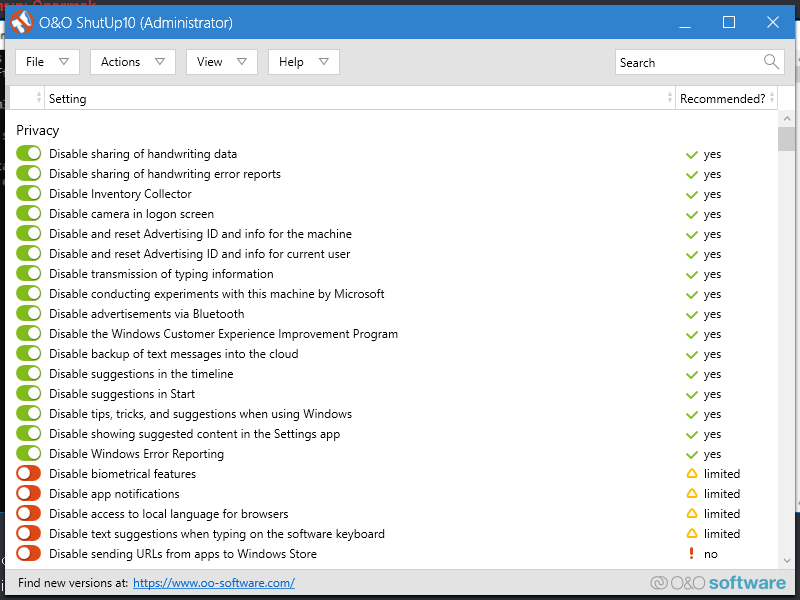
Task: Open the View dropdown menu
Action: pos(222,62)
